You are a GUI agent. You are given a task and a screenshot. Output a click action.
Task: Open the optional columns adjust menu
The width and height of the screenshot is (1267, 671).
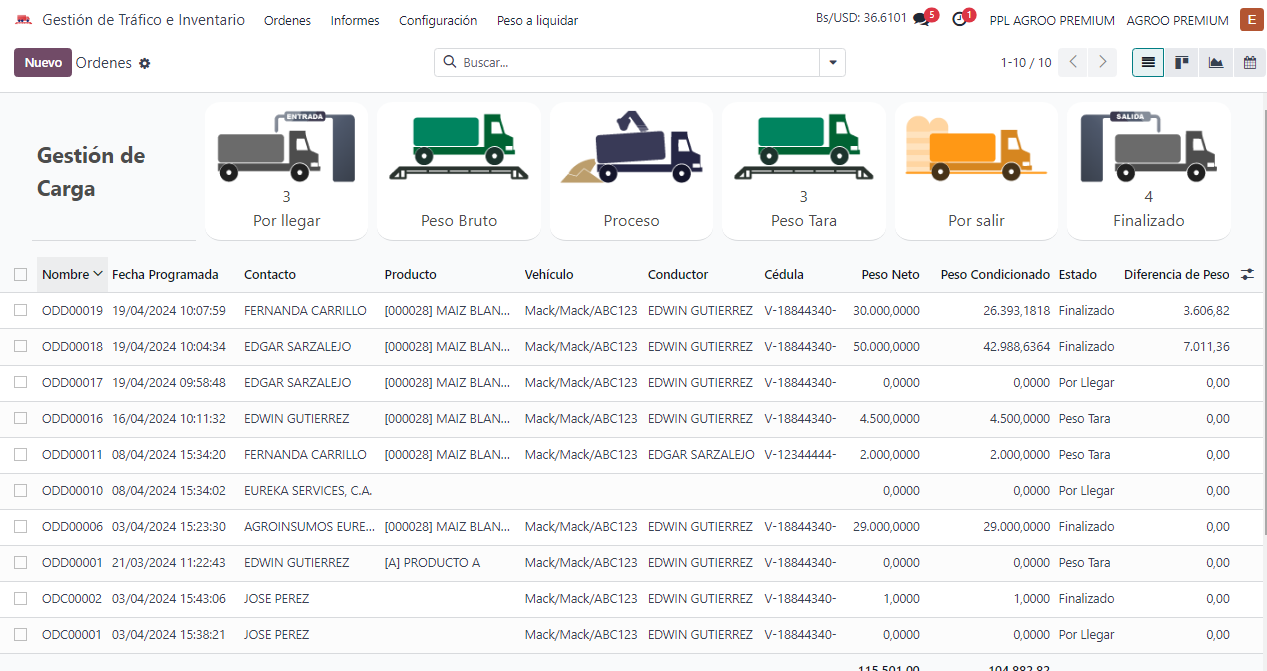click(x=1247, y=274)
